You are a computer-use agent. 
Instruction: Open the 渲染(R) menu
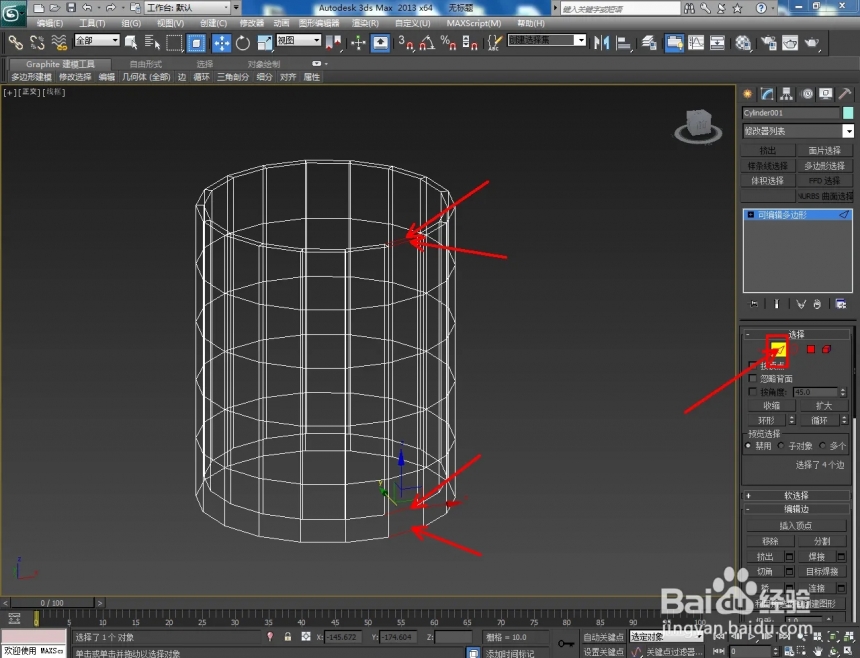(365, 23)
